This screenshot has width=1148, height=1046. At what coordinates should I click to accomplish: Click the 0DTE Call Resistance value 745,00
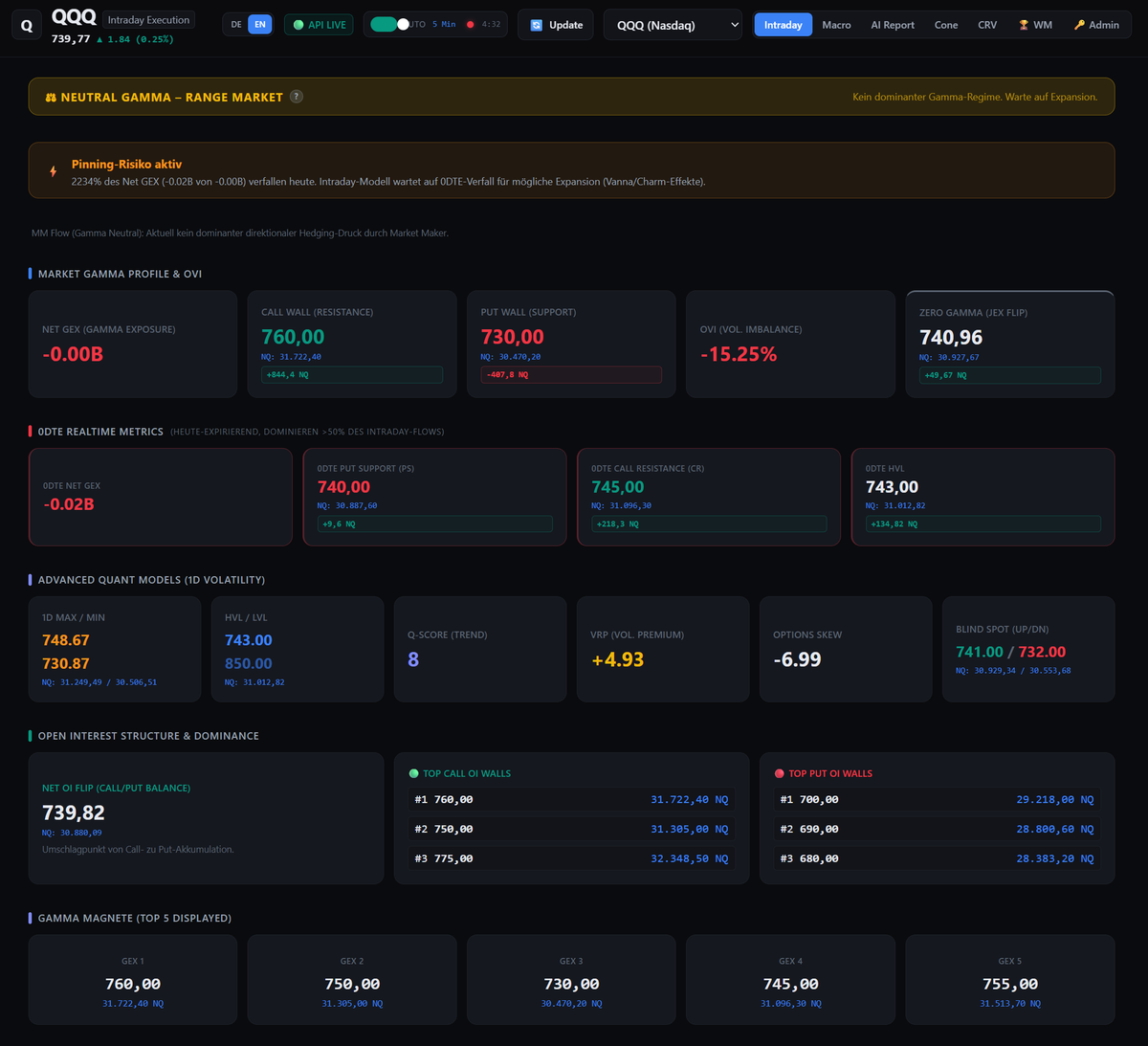pos(618,487)
